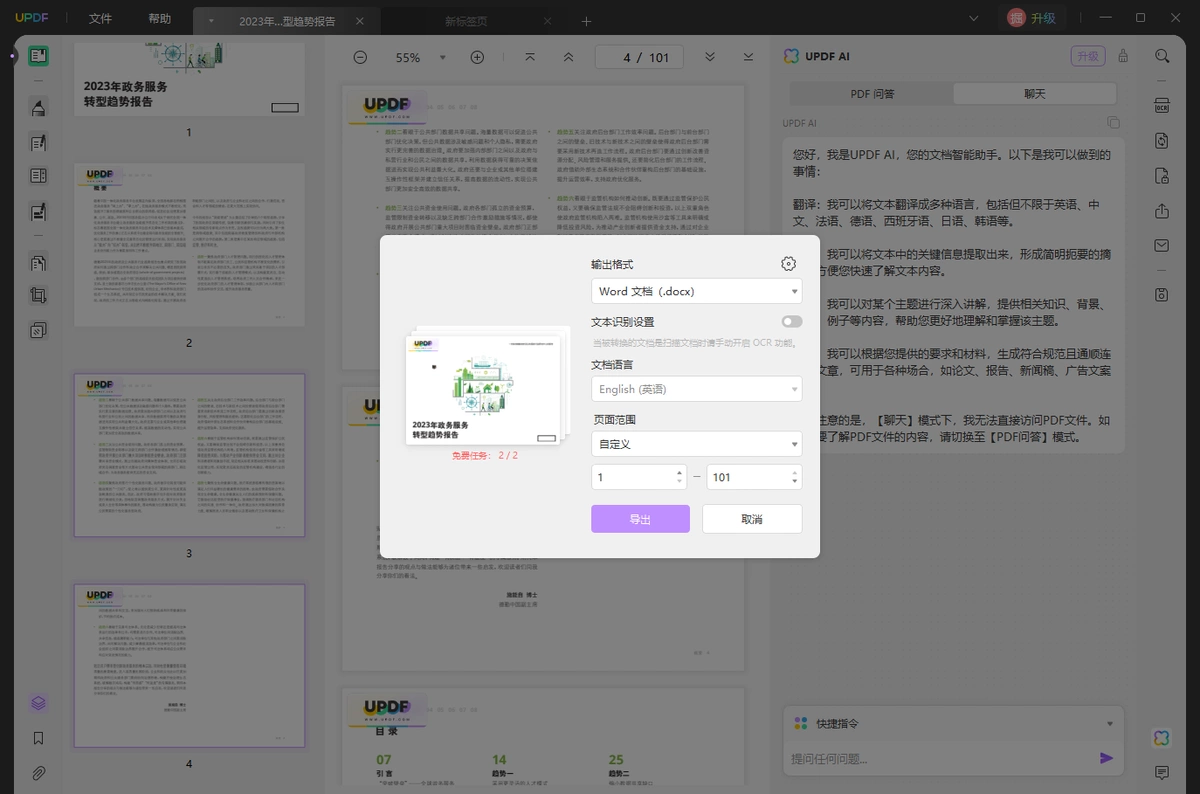The width and height of the screenshot is (1200, 794).
Task: Open the Layers panel icon
Action: coord(38,703)
